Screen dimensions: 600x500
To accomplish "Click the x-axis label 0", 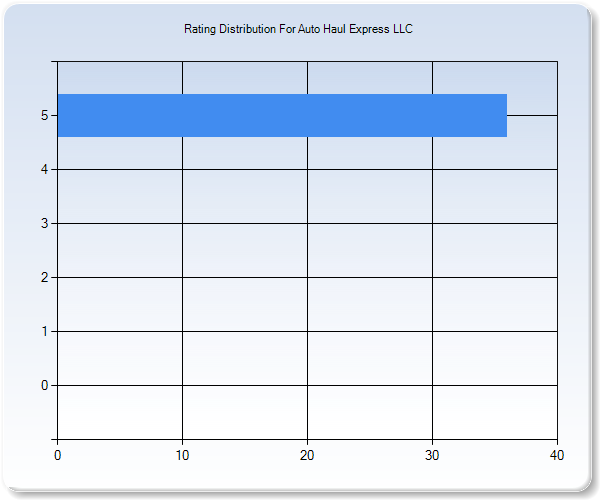I will 57,455.
